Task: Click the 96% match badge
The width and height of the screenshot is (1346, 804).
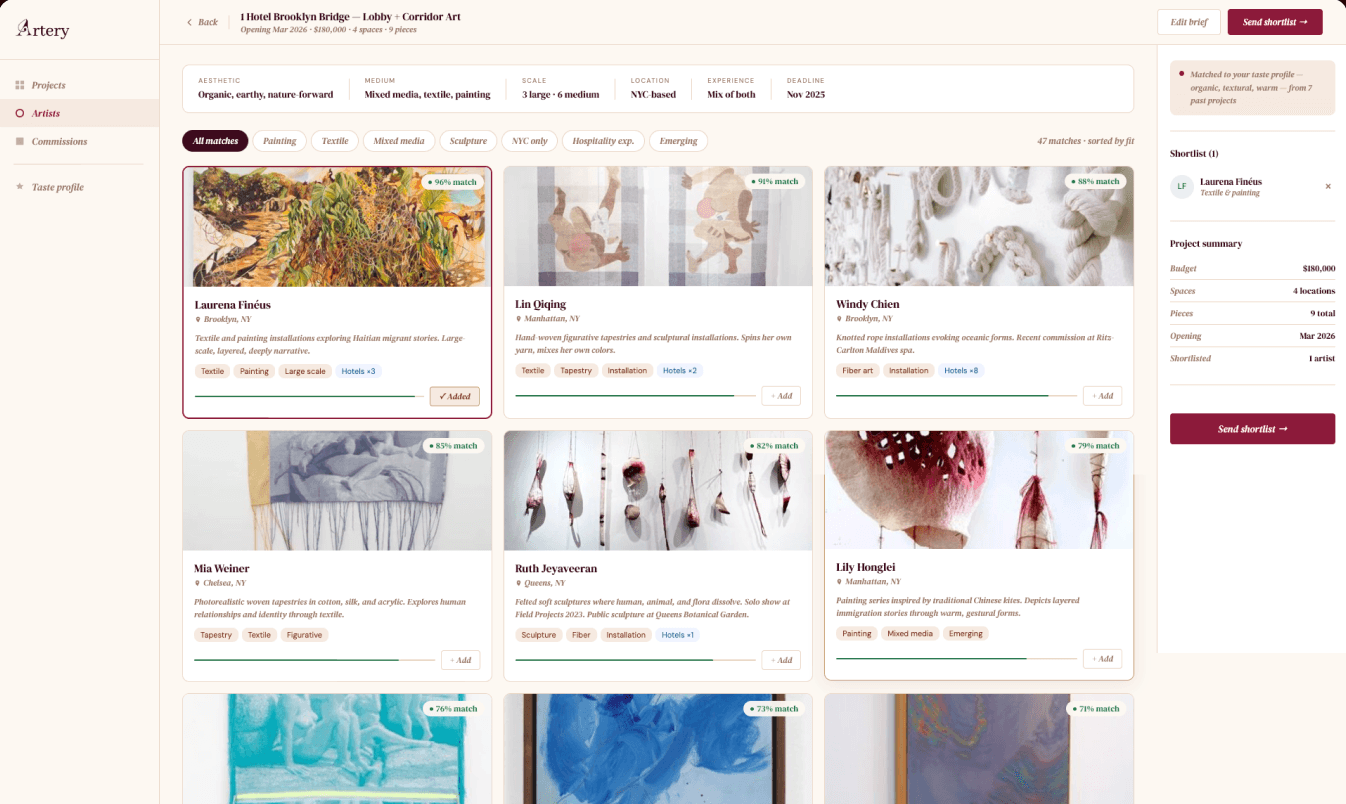Action: (x=453, y=182)
